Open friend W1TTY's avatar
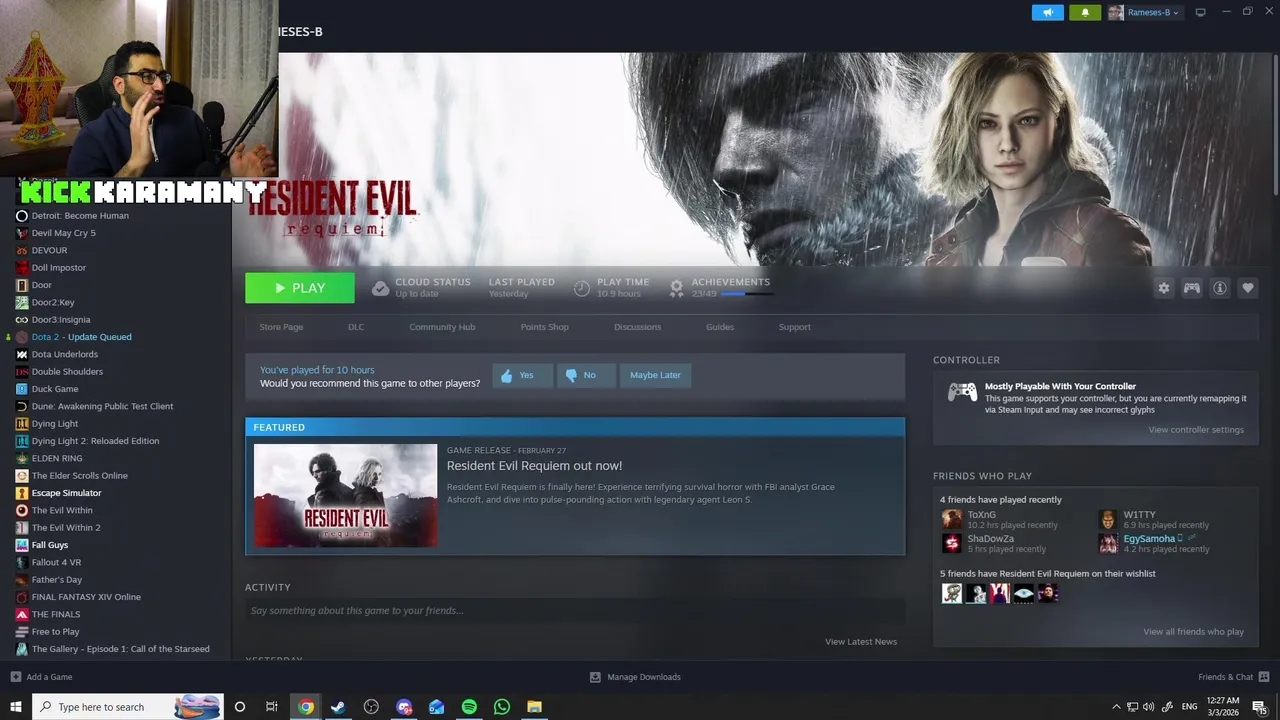The width and height of the screenshot is (1280, 720). (1108, 519)
